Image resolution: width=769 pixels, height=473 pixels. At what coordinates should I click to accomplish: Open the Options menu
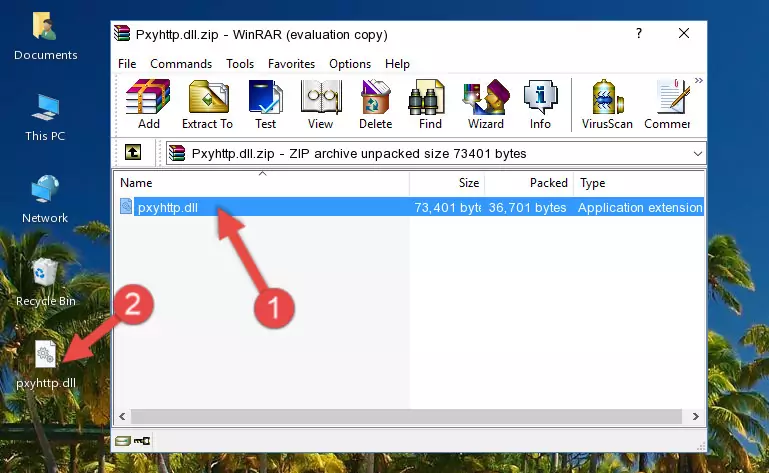point(350,64)
